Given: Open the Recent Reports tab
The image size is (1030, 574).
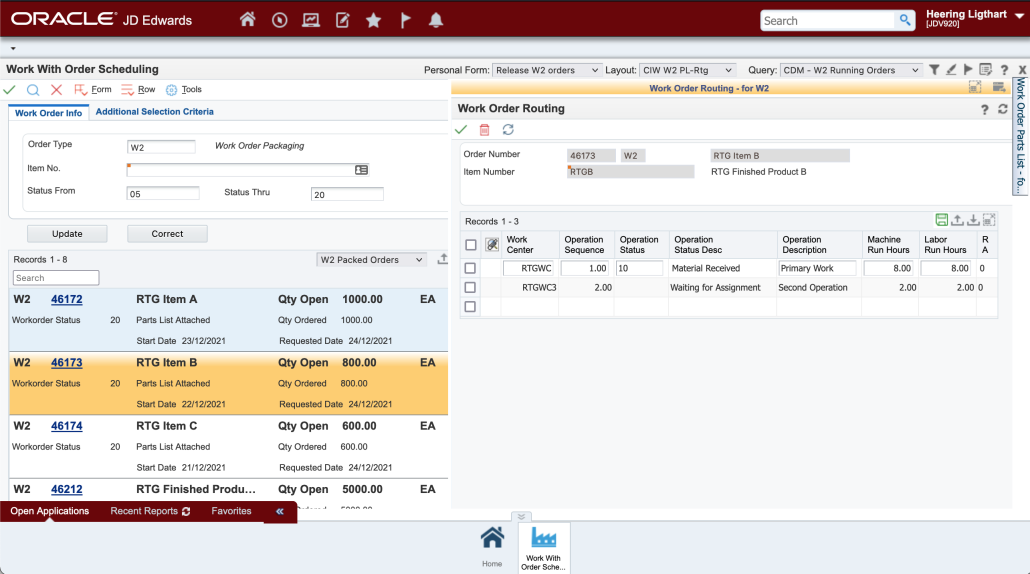Looking at the screenshot, I should coord(150,511).
